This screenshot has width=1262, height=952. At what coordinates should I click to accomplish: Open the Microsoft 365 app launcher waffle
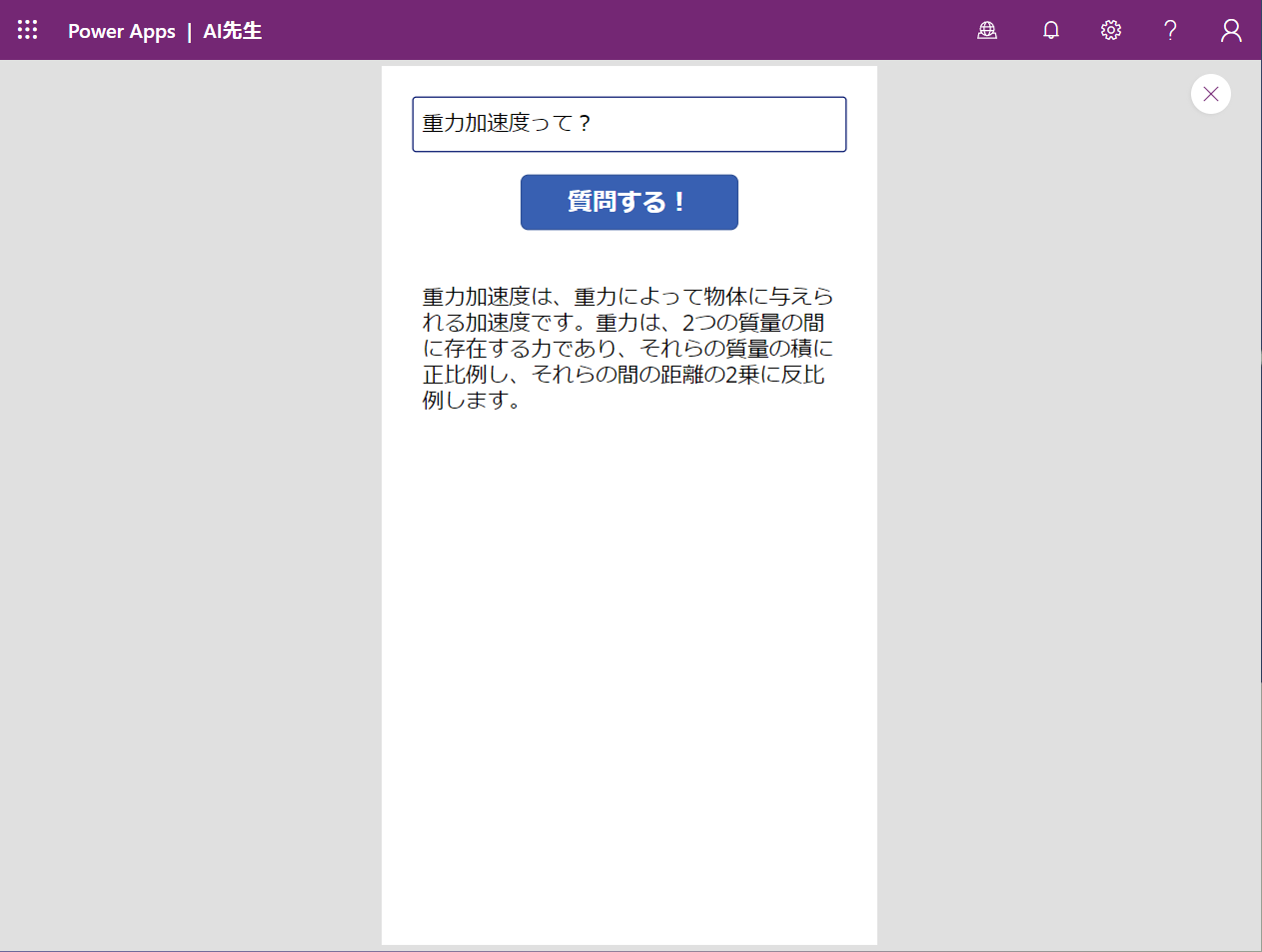coord(27,30)
